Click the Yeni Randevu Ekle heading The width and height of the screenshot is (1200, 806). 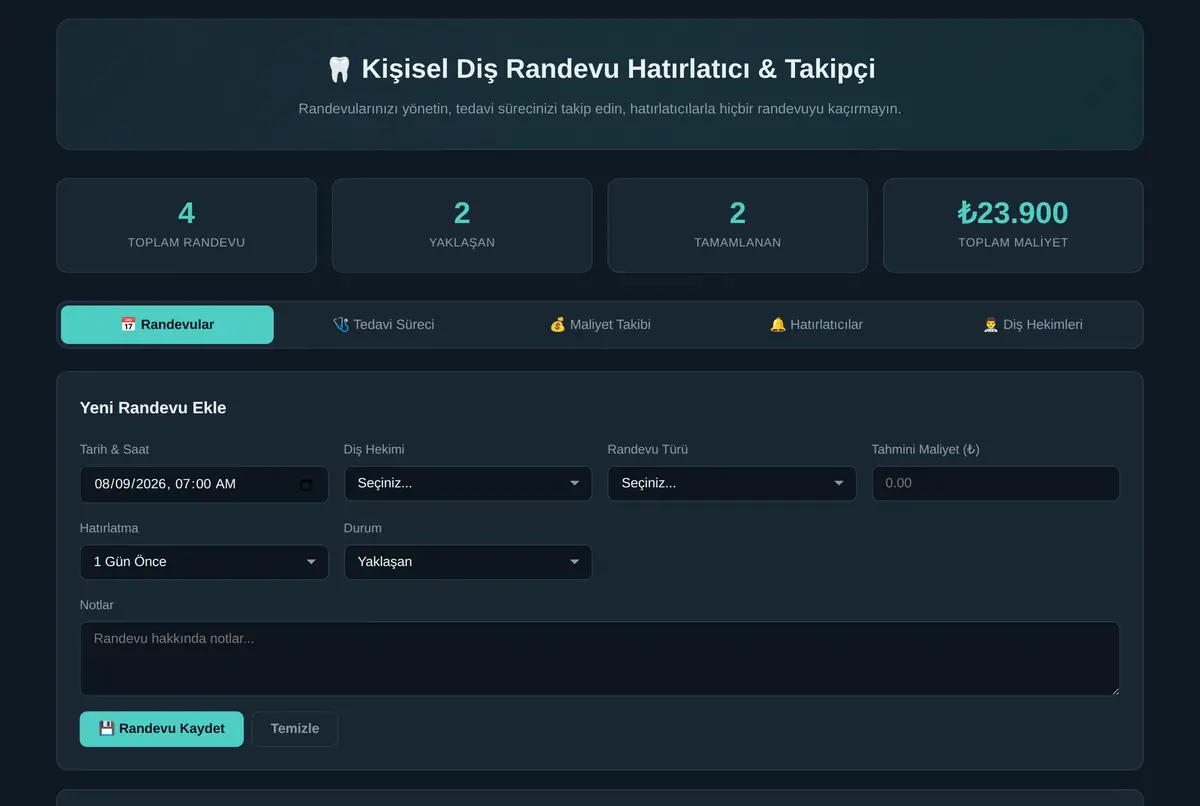[x=153, y=408]
